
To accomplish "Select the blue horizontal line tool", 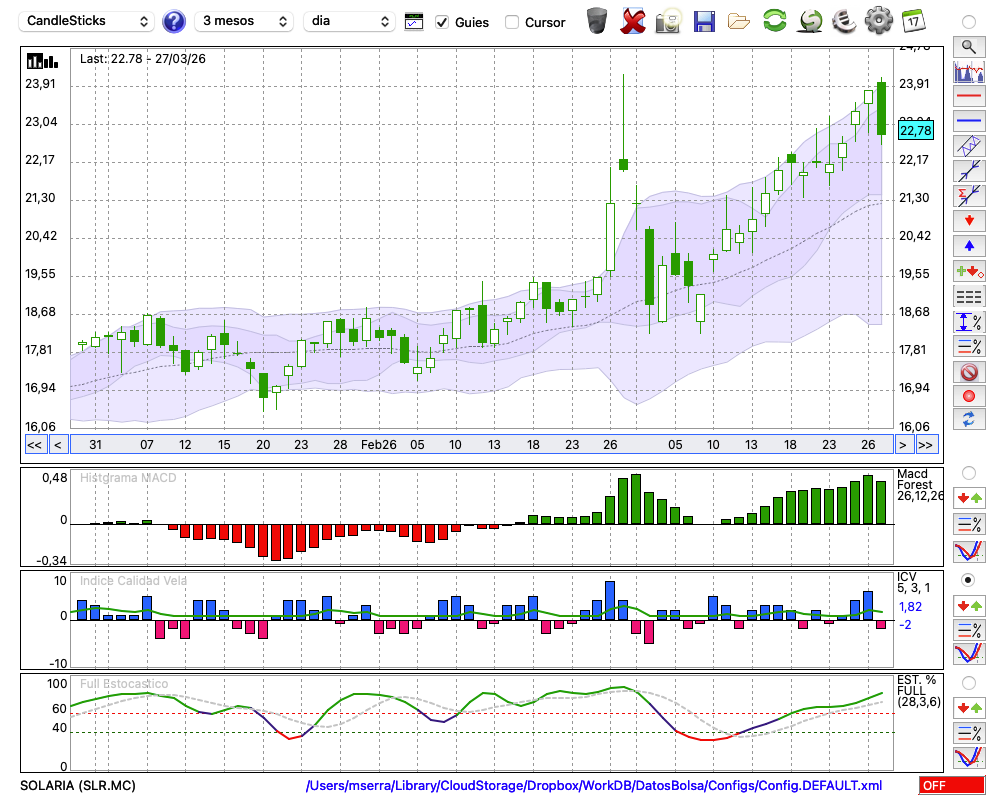I will point(968,120).
